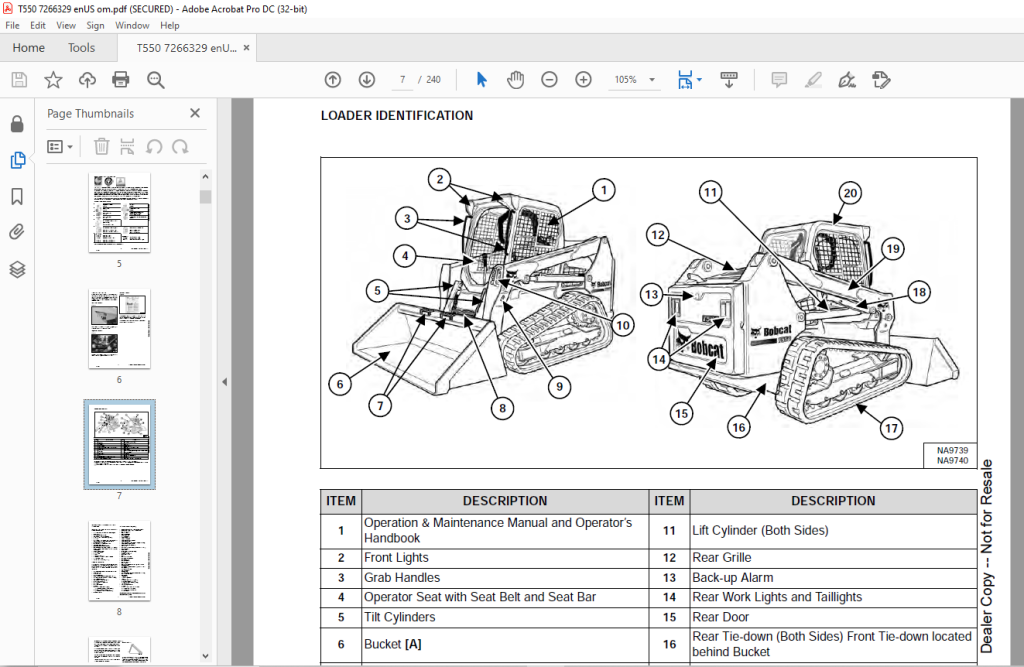
Task: Click the 'Tilt Cylinders' table cell
Action: pyautogui.click(x=505, y=617)
